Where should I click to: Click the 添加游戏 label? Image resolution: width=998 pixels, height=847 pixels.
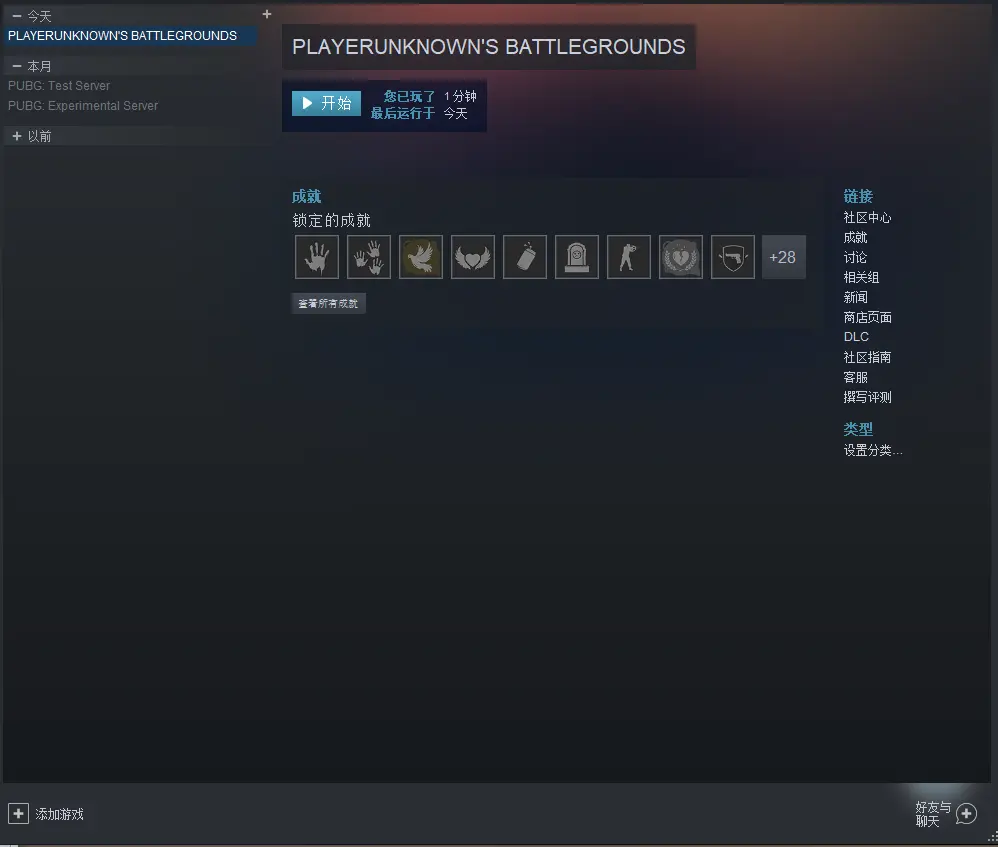click(59, 814)
